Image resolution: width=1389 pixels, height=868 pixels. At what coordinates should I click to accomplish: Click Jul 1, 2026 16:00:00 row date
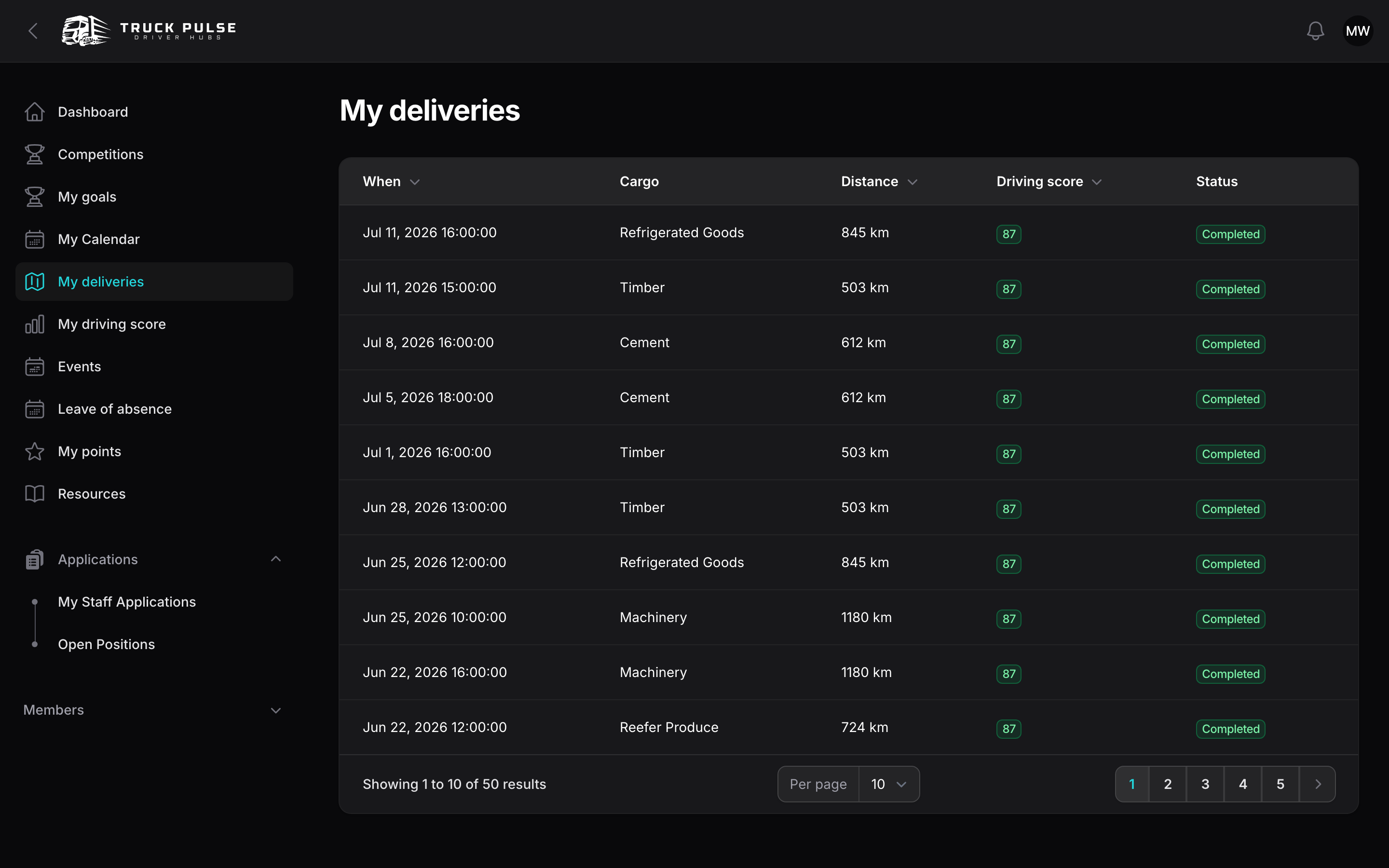[427, 453]
